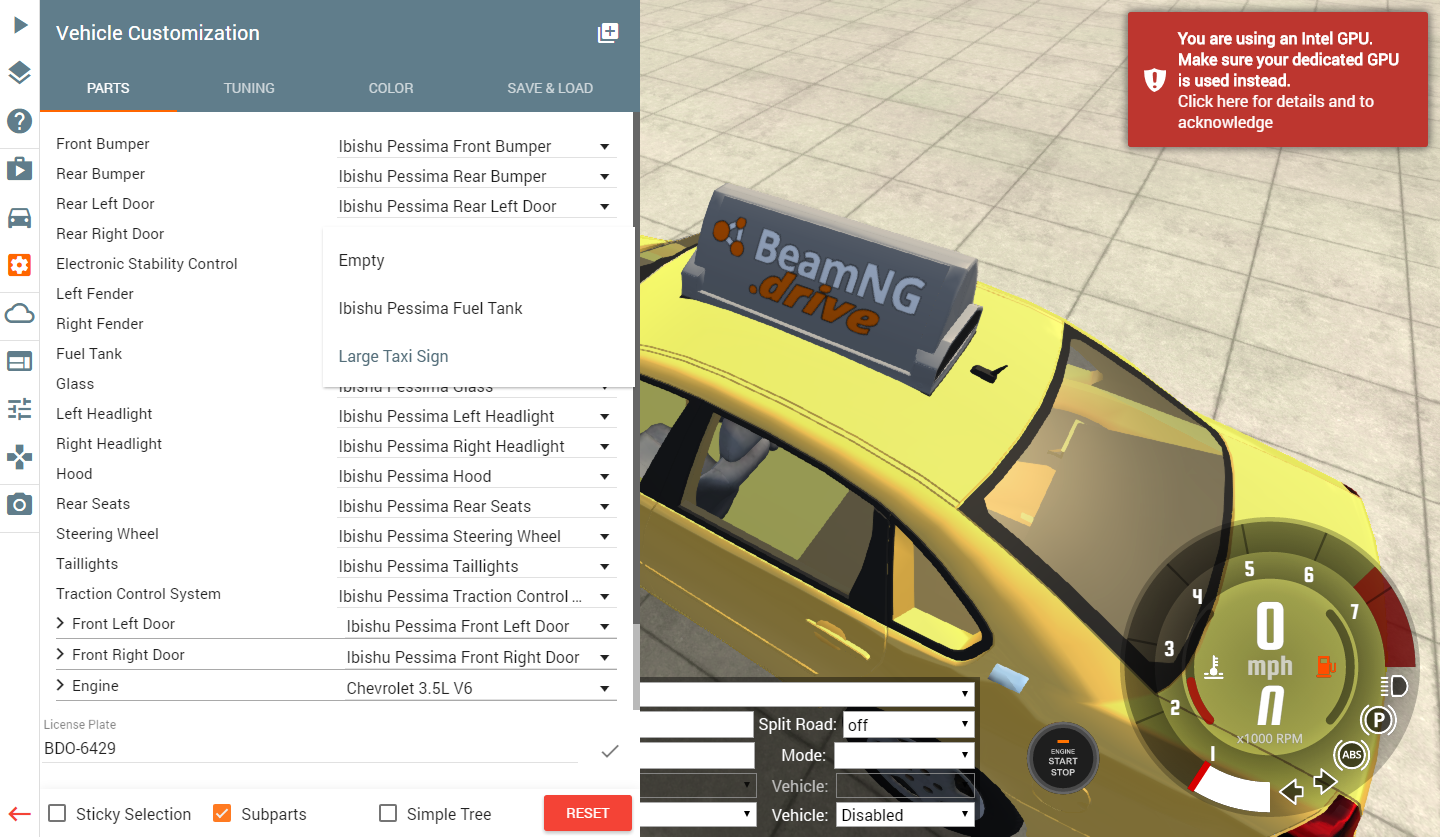
Task: Open the Engine Chevrolet 3.5L V6 dropdown
Action: coord(480,688)
